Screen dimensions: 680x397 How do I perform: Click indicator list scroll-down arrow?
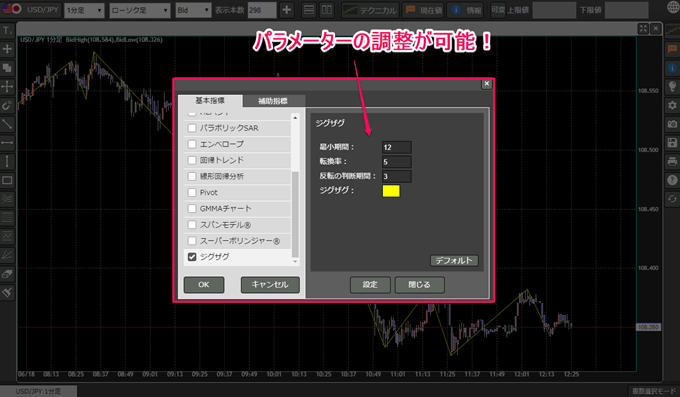[x=295, y=261]
